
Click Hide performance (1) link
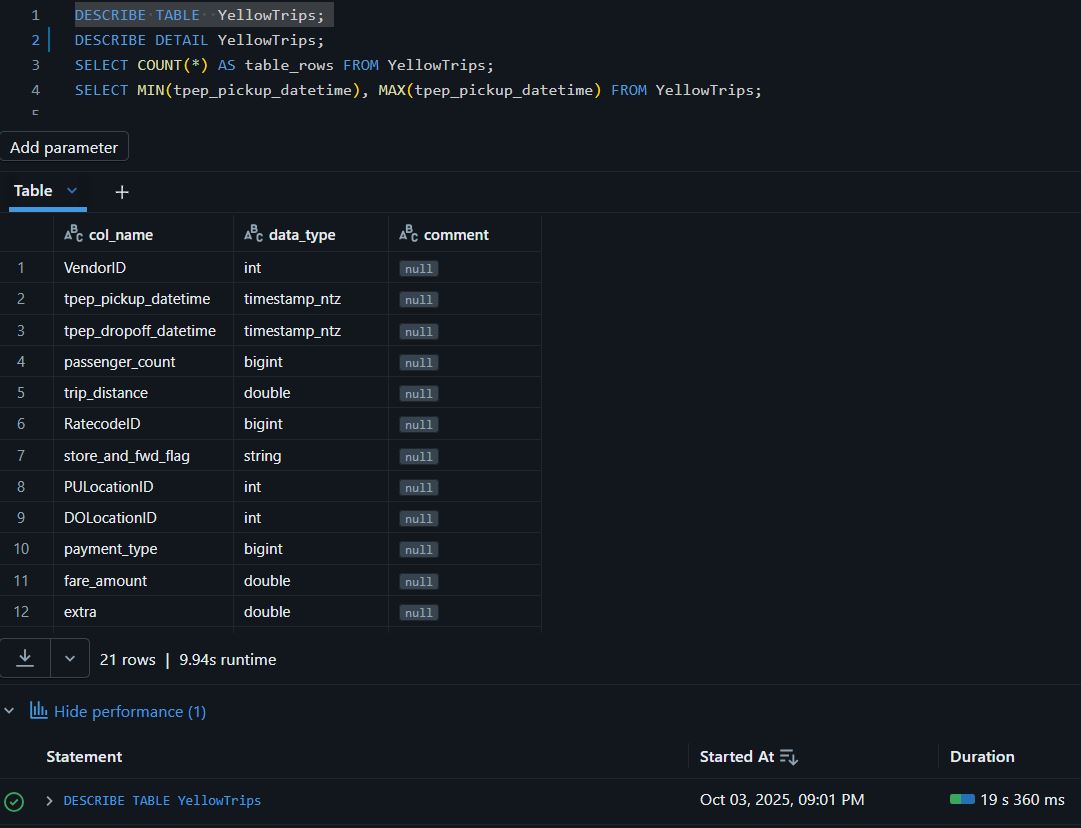pos(130,711)
